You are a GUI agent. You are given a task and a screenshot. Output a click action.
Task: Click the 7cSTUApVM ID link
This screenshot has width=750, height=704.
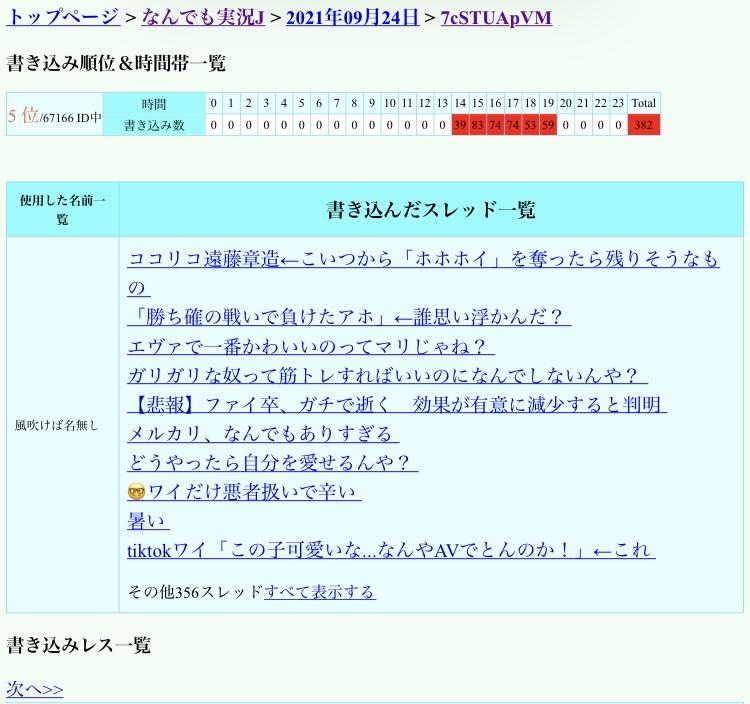496,17
